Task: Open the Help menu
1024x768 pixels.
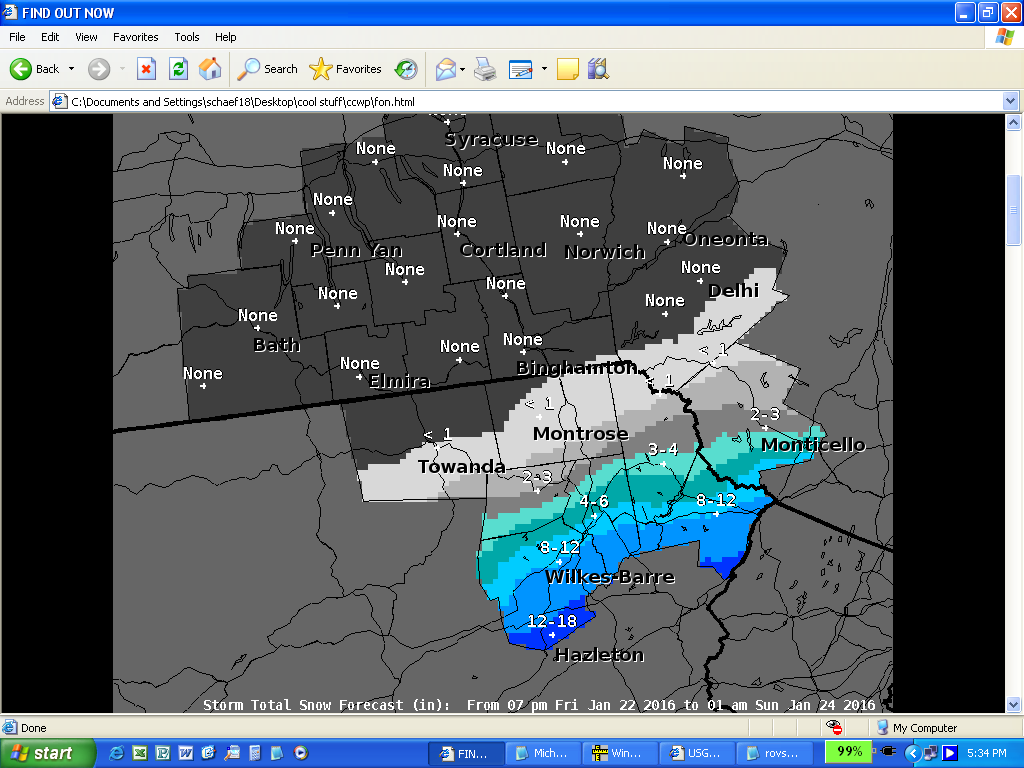Action: tap(226, 37)
